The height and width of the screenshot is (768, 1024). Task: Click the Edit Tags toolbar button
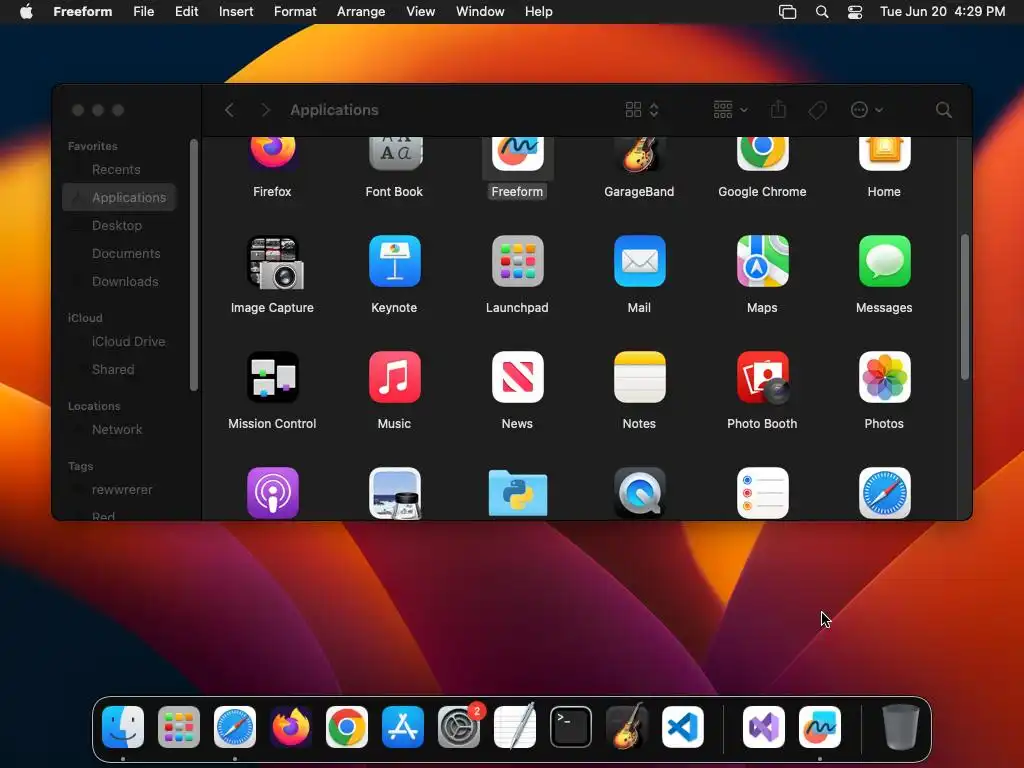click(x=817, y=110)
